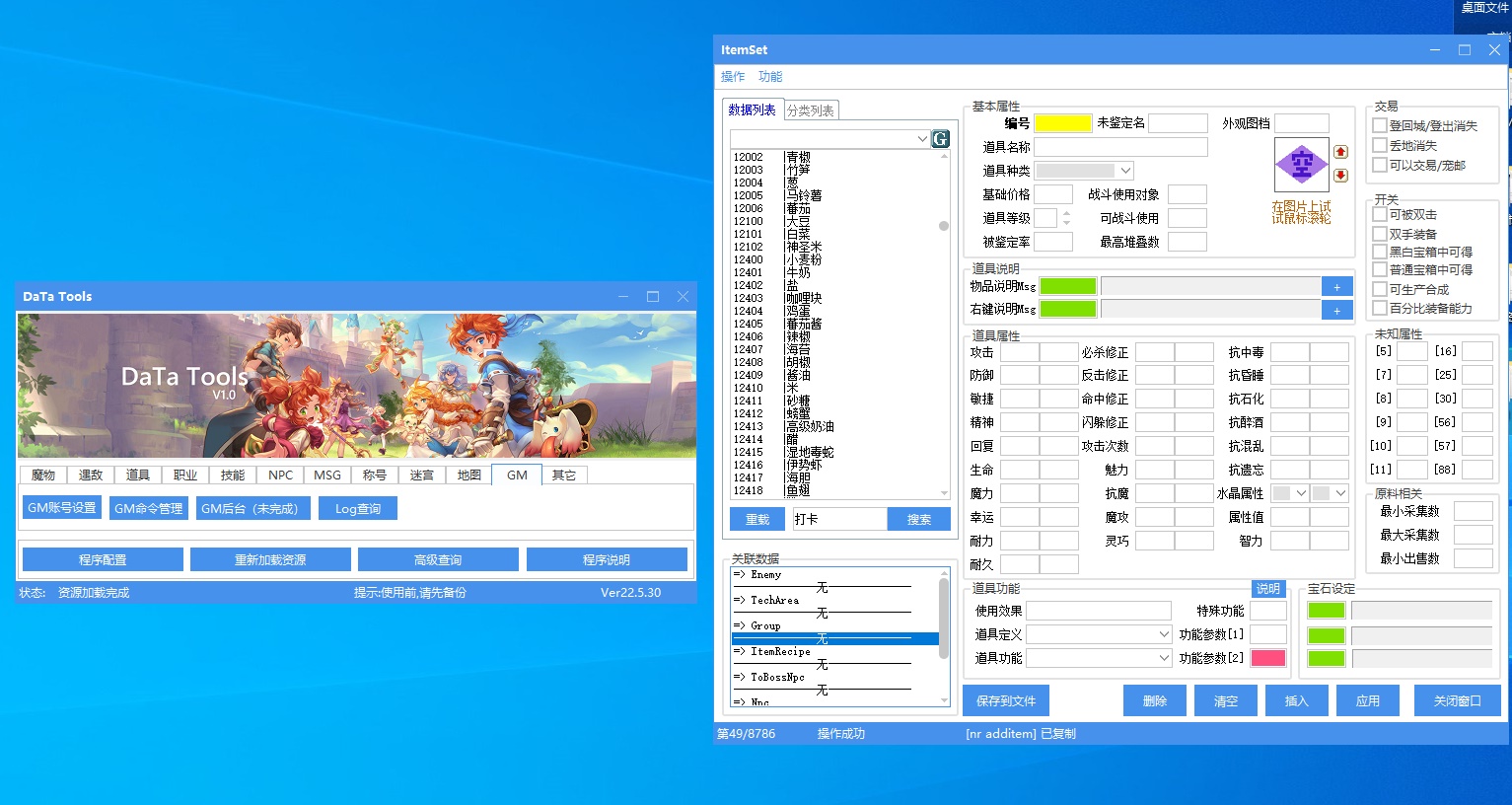The width and height of the screenshot is (1512, 805).
Task: Tick the 双手装备 checkbox
Action: click(1380, 234)
